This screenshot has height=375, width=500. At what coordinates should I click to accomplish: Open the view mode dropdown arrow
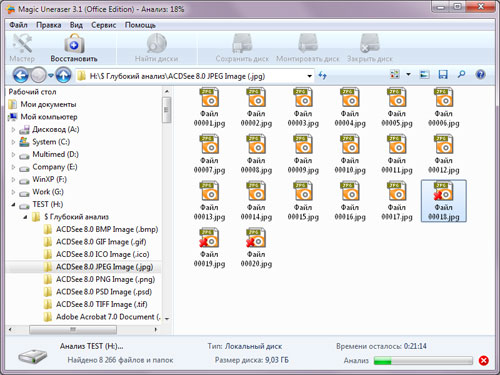coord(408,74)
